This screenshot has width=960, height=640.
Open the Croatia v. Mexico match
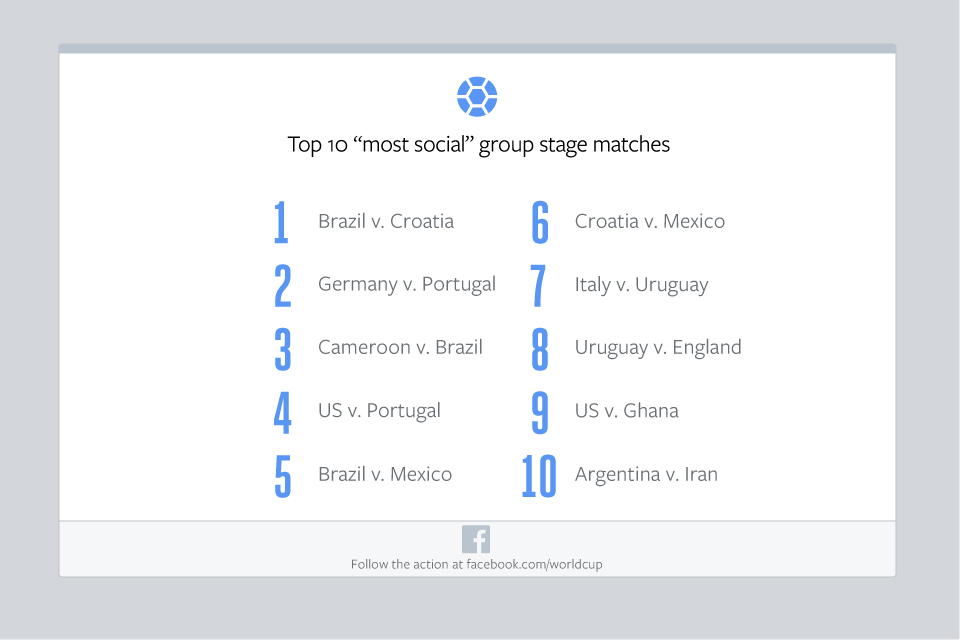pos(649,221)
